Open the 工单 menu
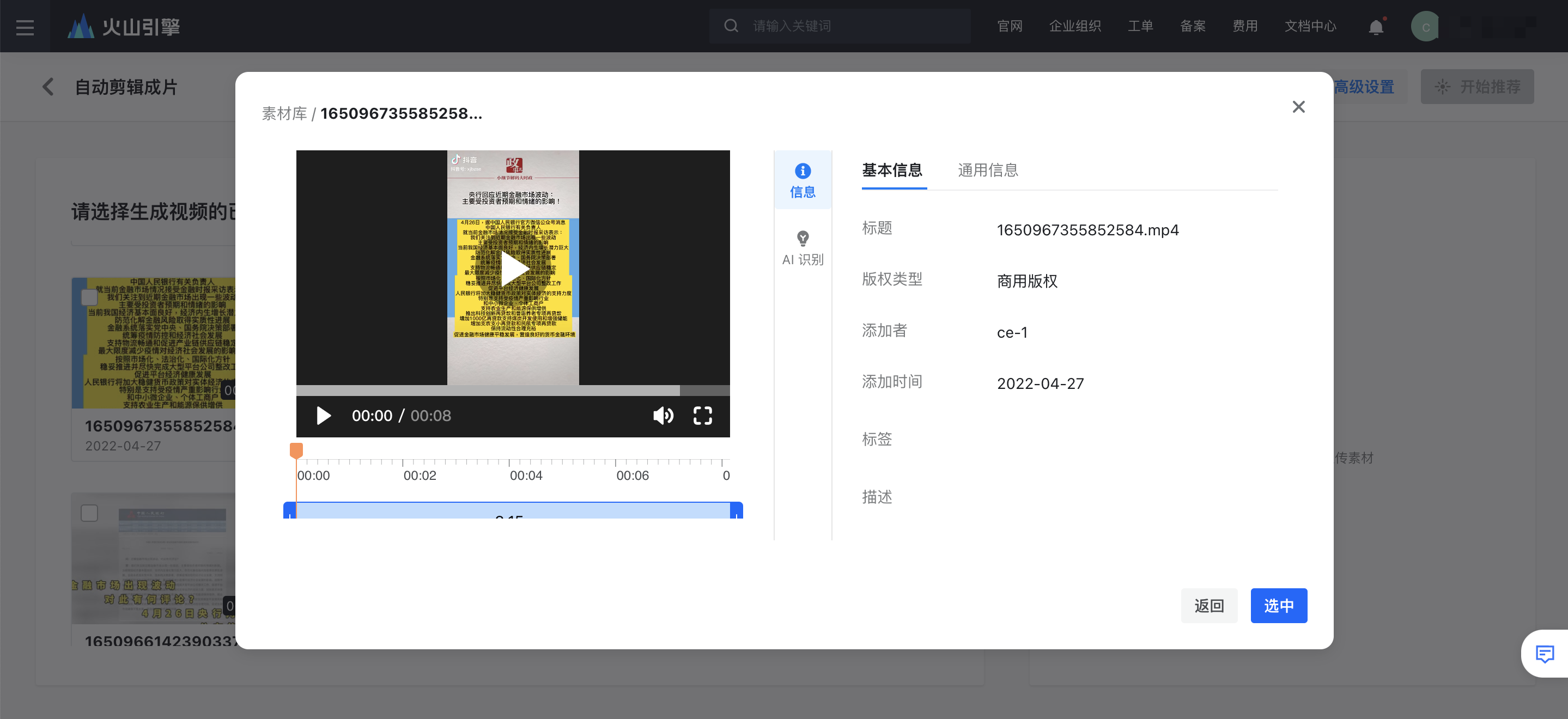1568x719 pixels. pos(1140,26)
